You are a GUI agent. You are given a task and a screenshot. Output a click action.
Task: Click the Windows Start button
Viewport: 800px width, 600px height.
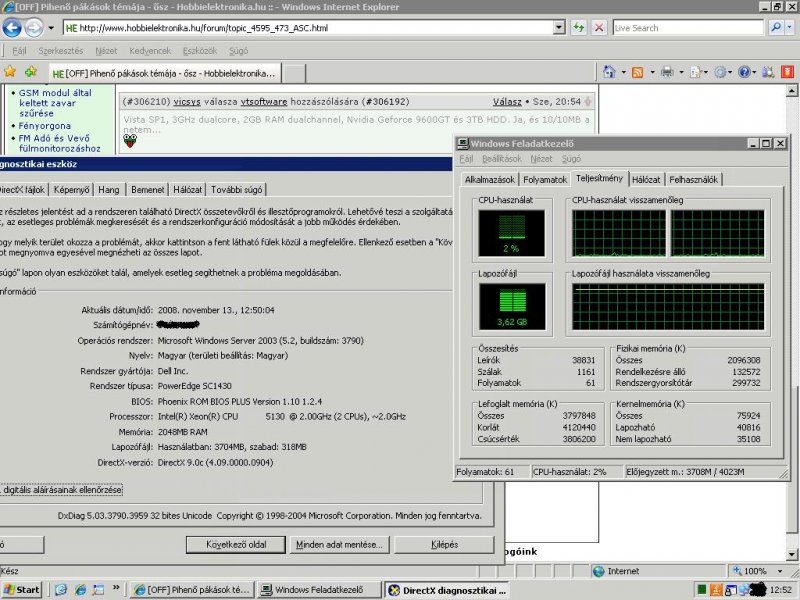coord(21,590)
